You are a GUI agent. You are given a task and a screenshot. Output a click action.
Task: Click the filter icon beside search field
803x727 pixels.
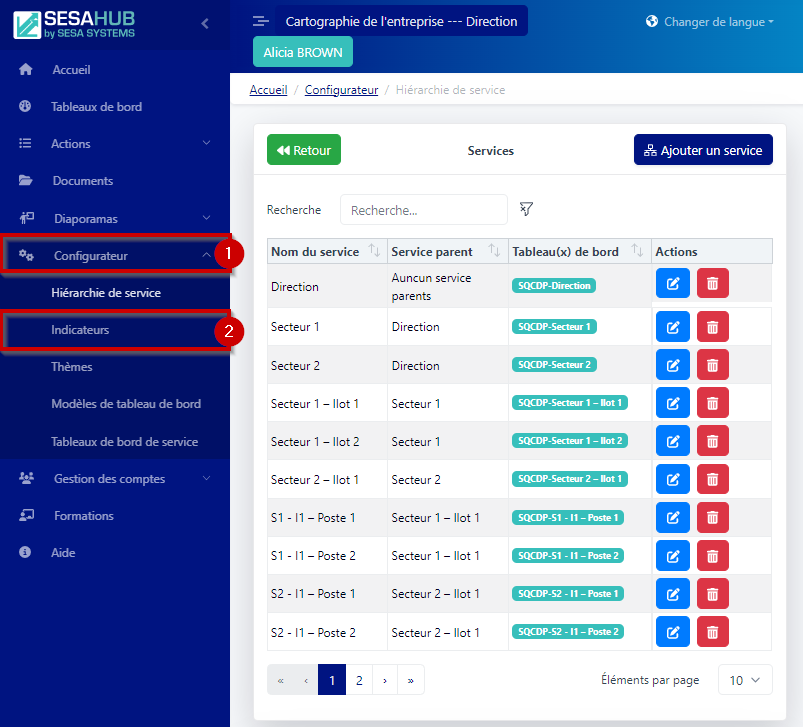coord(526,209)
